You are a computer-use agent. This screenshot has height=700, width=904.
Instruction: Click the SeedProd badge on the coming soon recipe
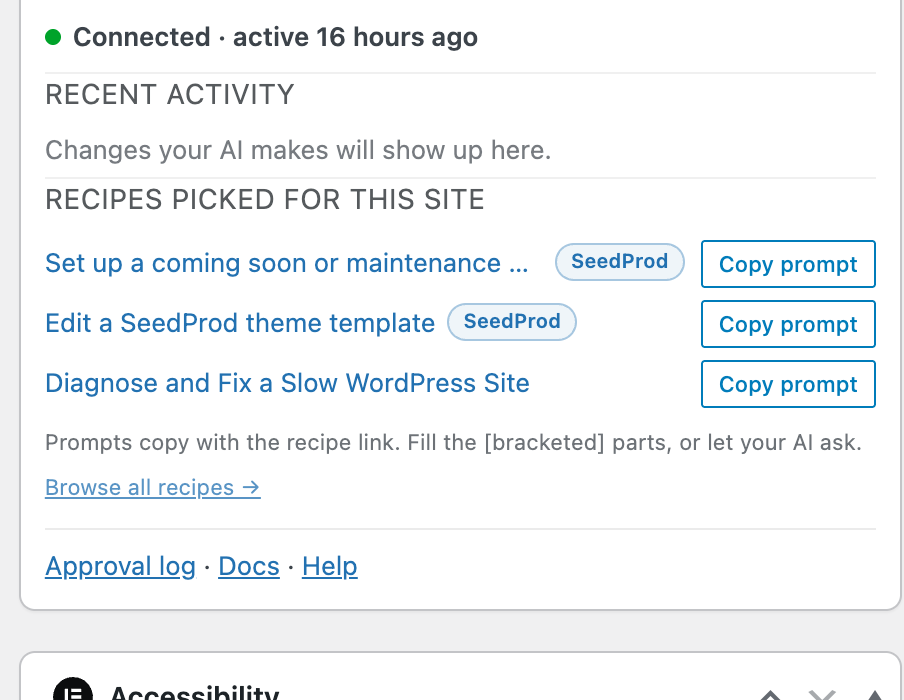pyautogui.click(x=620, y=262)
